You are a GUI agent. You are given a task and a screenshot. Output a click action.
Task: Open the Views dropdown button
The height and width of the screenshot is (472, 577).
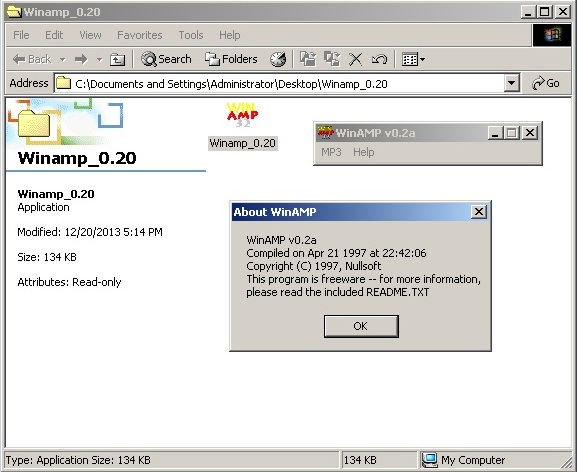pos(413,59)
